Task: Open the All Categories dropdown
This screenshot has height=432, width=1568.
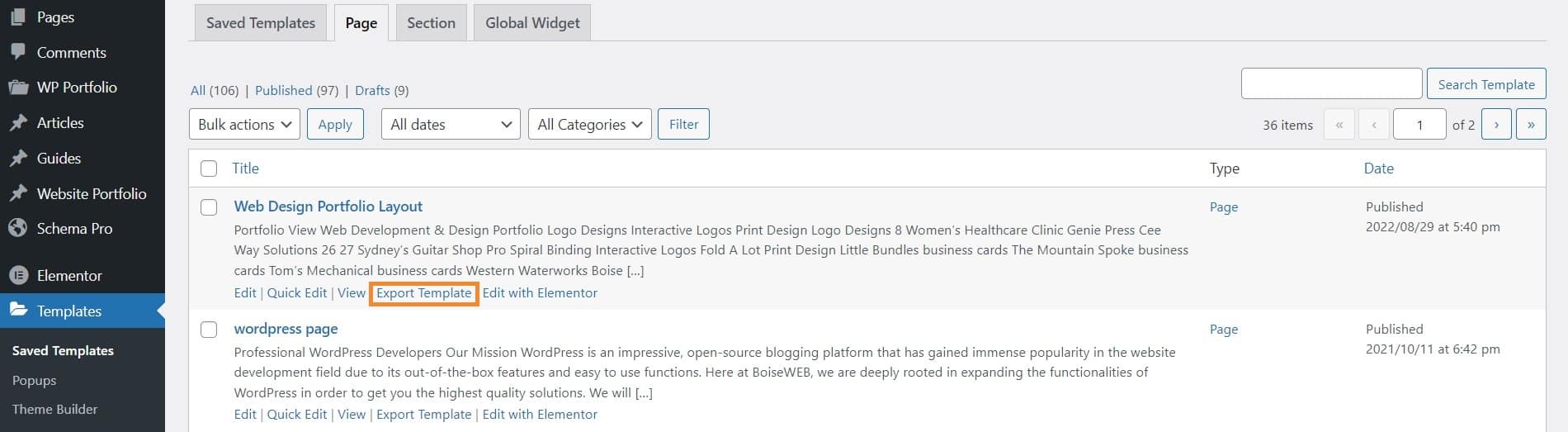Action: 589,124
